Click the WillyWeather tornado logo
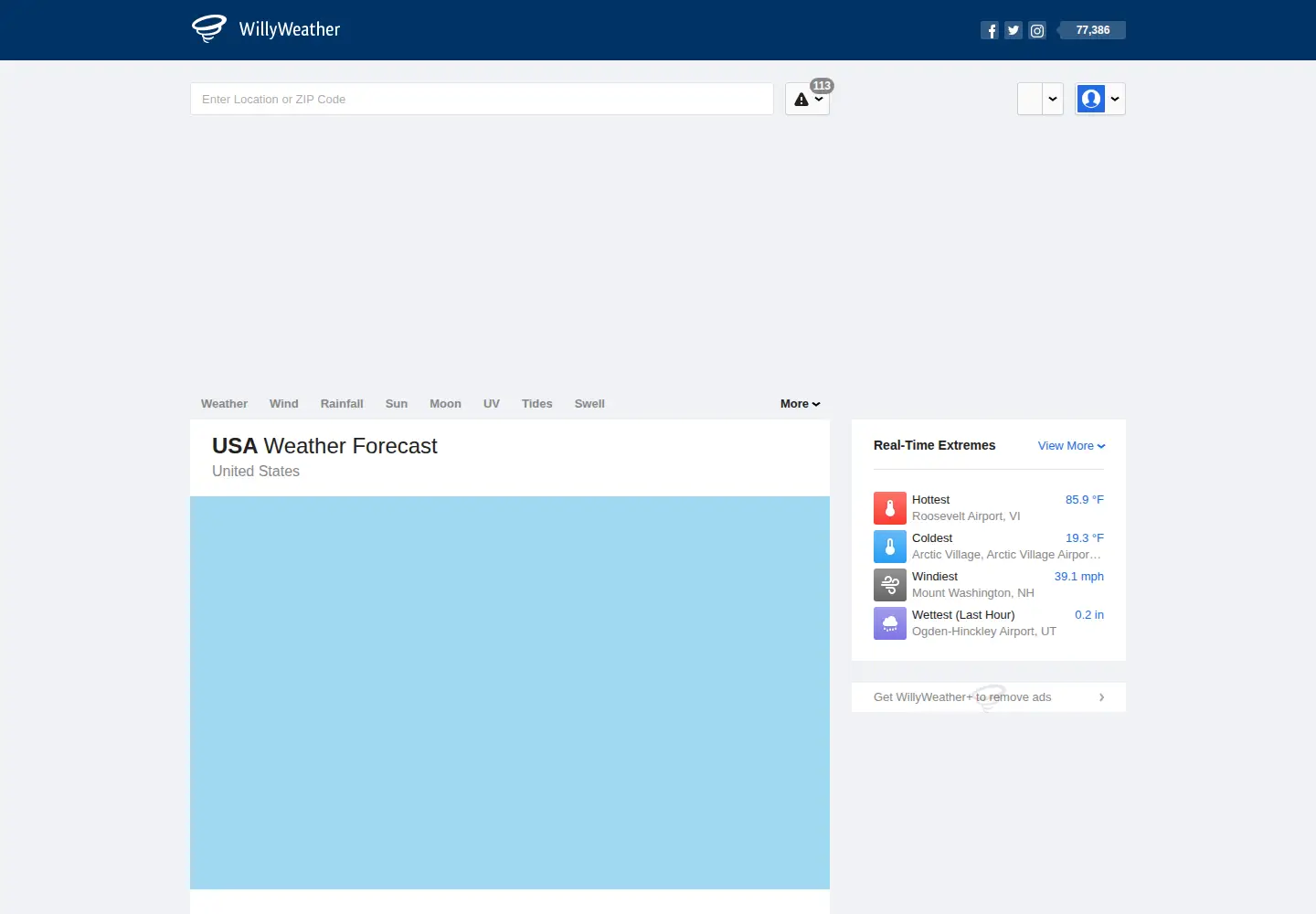The height and width of the screenshot is (914, 1316). [x=209, y=28]
